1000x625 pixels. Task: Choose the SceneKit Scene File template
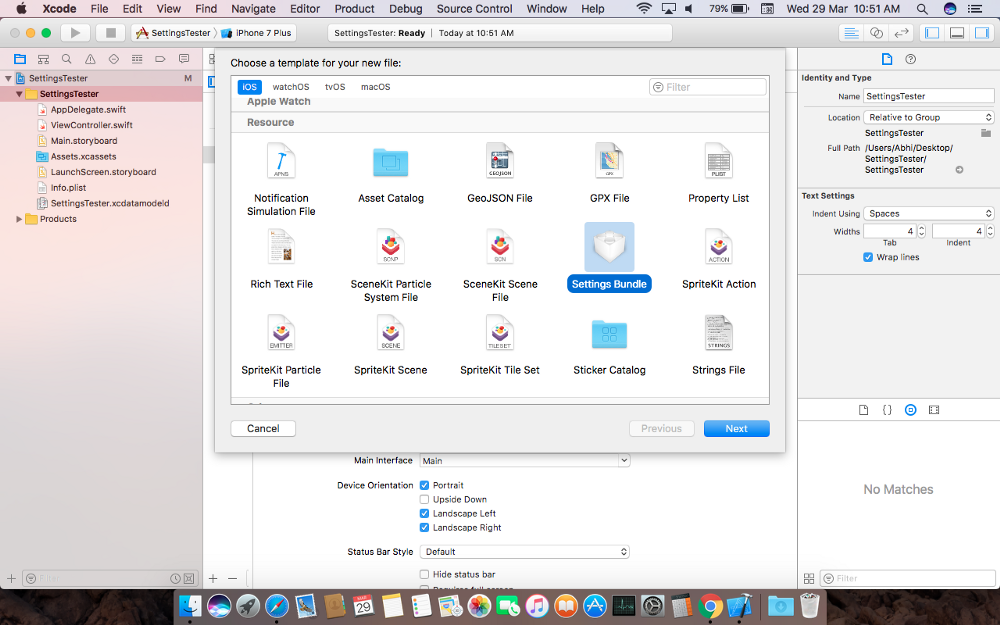[499, 267]
